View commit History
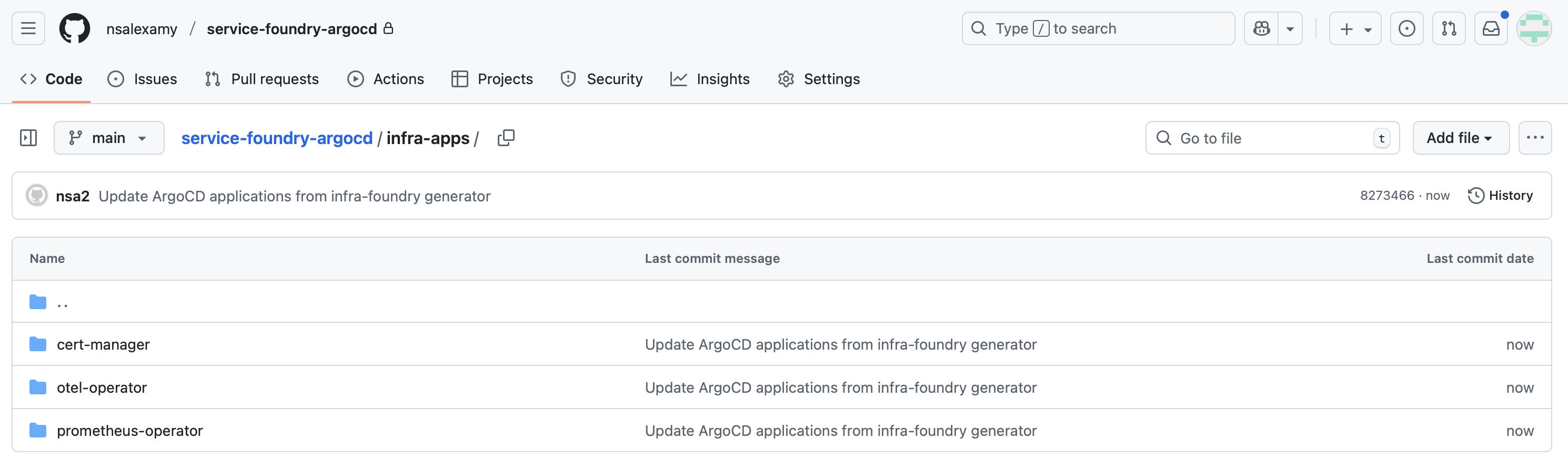The image size is (1568, 469). point(1501,196)
